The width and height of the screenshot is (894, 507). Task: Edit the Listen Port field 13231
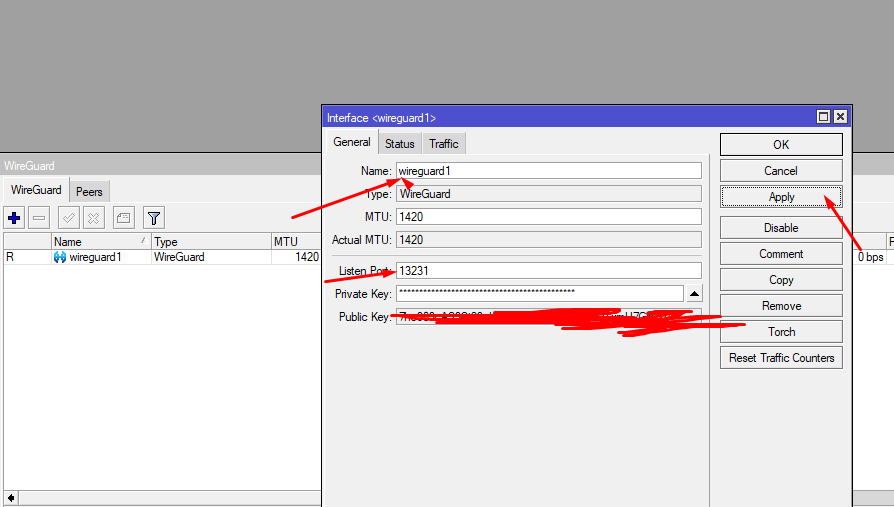coord(549,271)
